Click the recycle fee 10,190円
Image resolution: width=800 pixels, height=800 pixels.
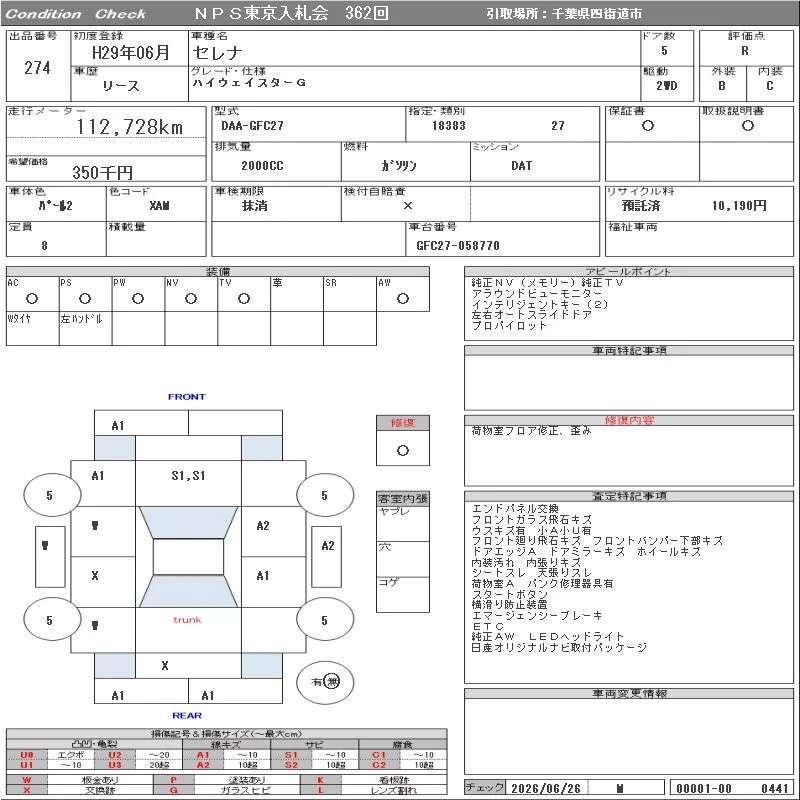tap(739, 206)
